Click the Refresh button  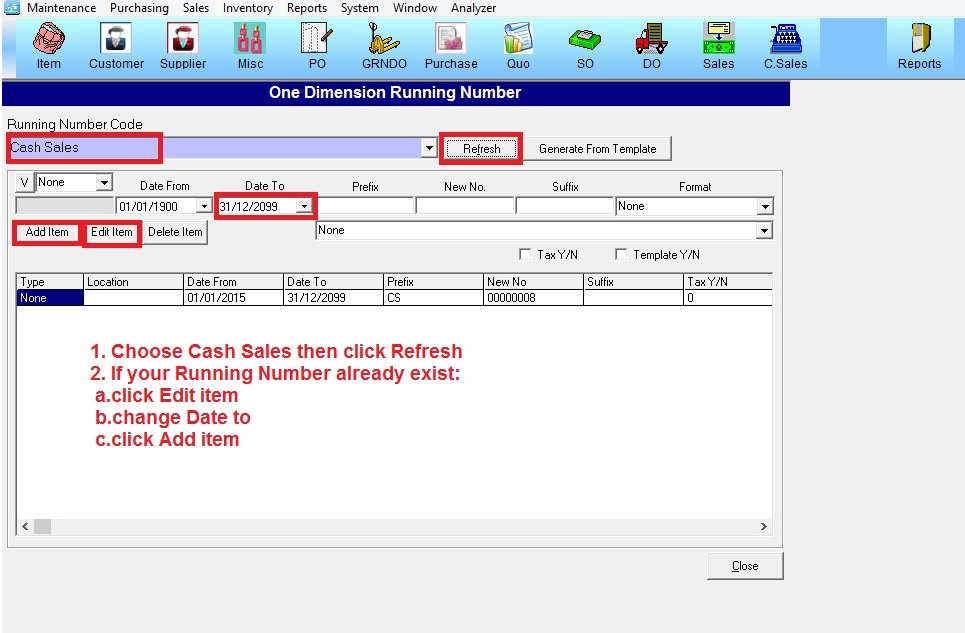pyautogui.click(x=481, y=149)
